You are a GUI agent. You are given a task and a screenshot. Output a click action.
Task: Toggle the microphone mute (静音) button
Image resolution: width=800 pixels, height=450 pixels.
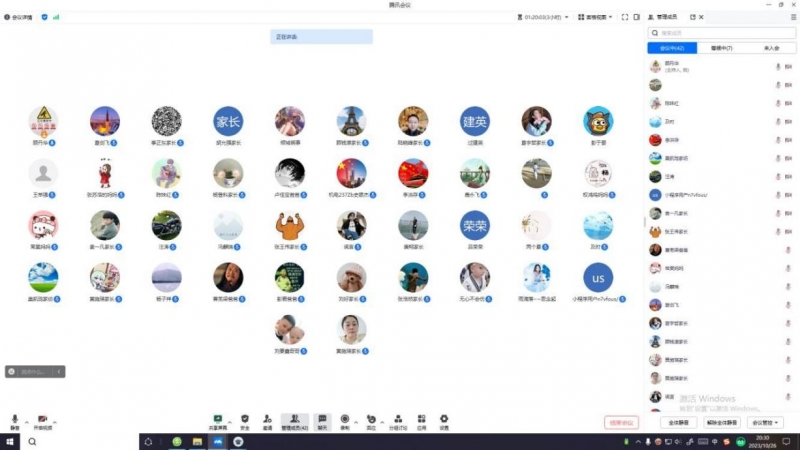click(x=14, y=421)
